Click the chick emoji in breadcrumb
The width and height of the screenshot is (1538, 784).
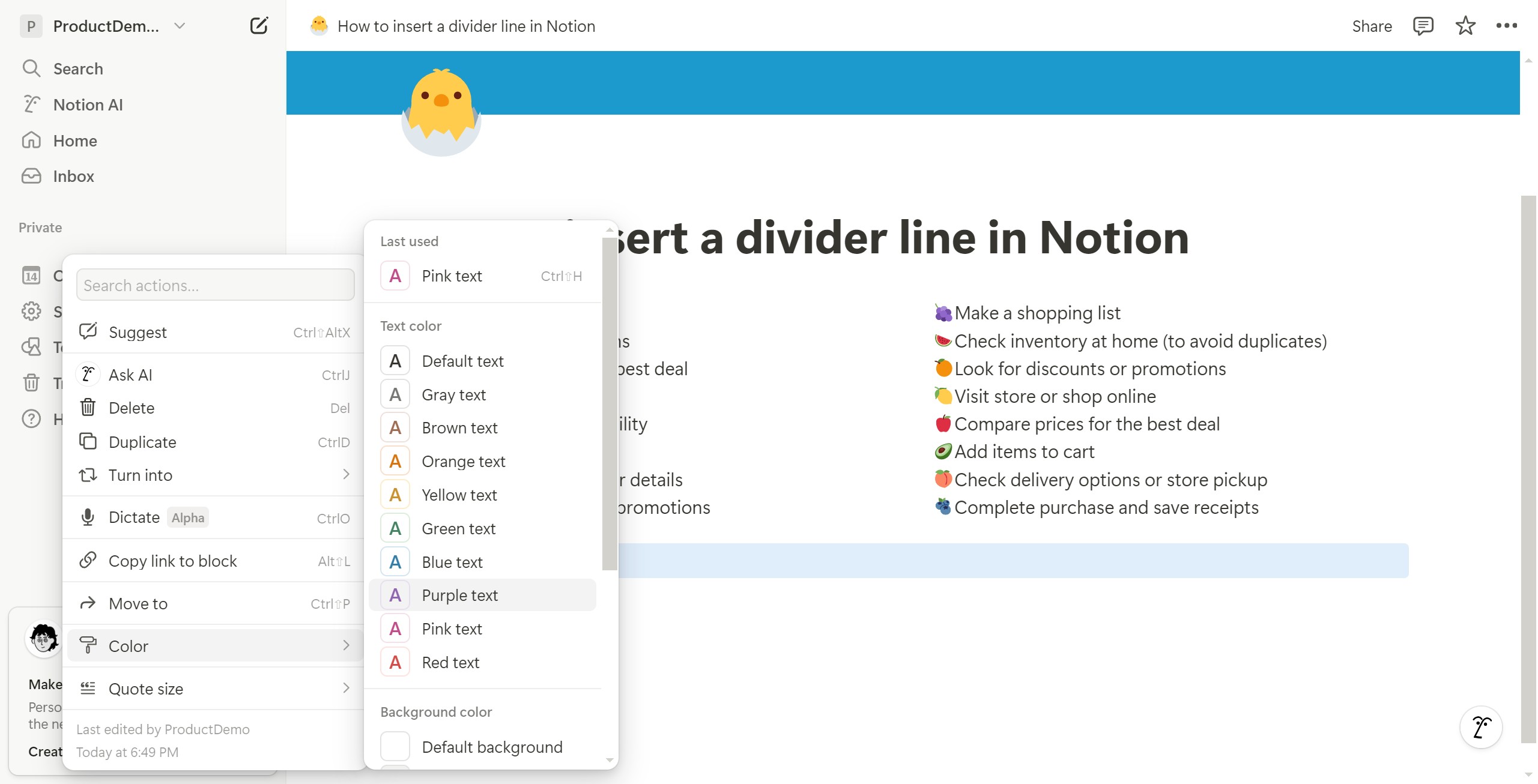click(x=319, y=25)
